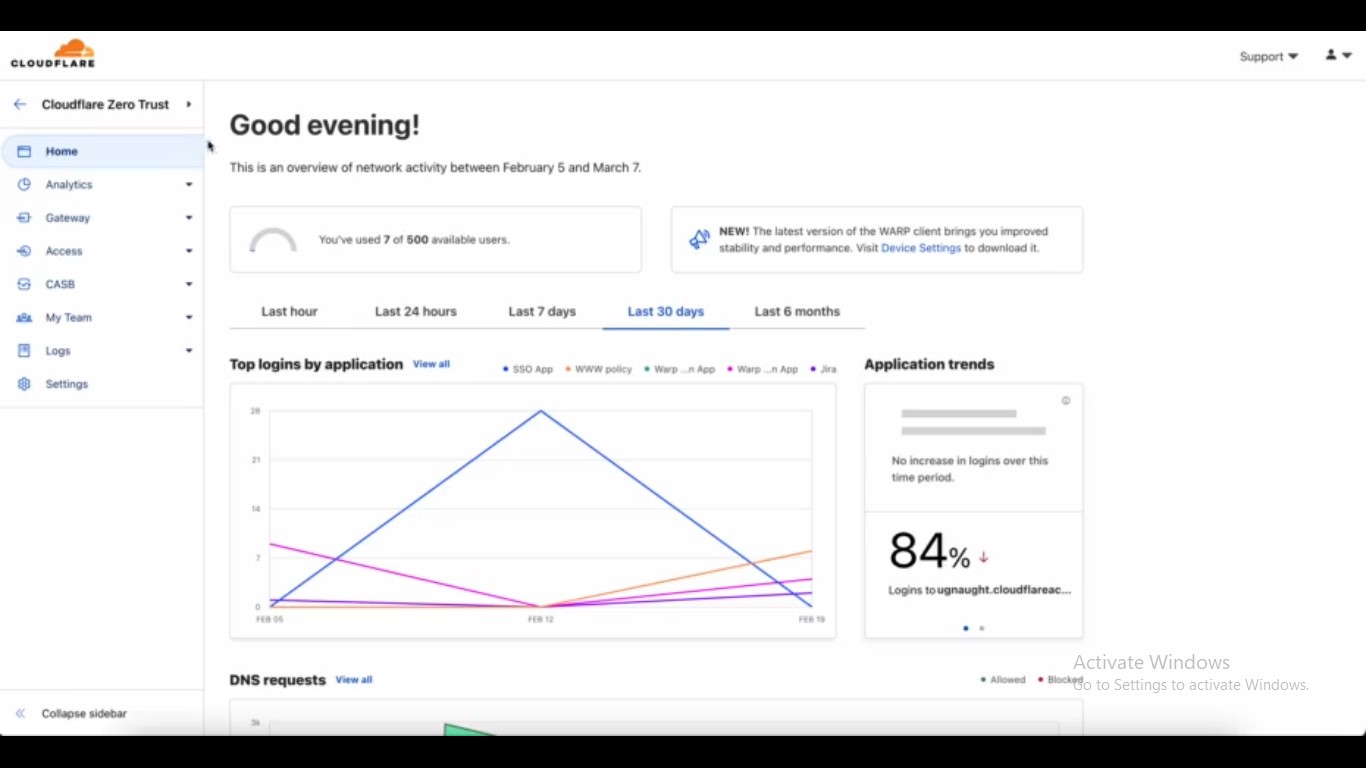Click the Analytics pie chart icon
Screen dimensions: 1366x768
tap(24, 185)
